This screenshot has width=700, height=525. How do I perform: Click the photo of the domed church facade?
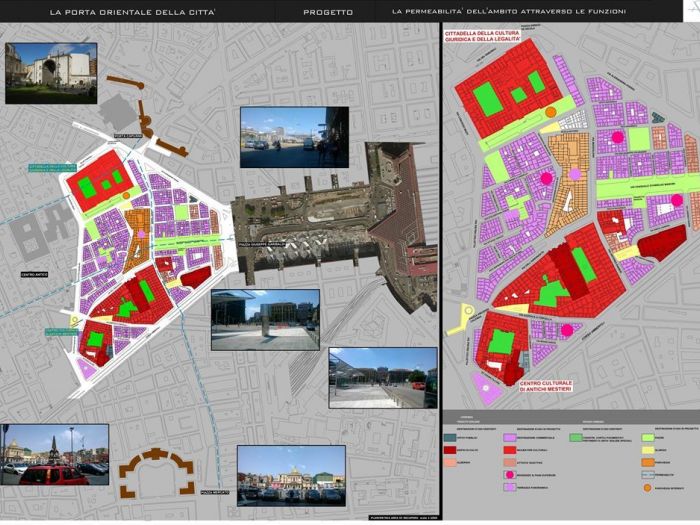(291, 475)
